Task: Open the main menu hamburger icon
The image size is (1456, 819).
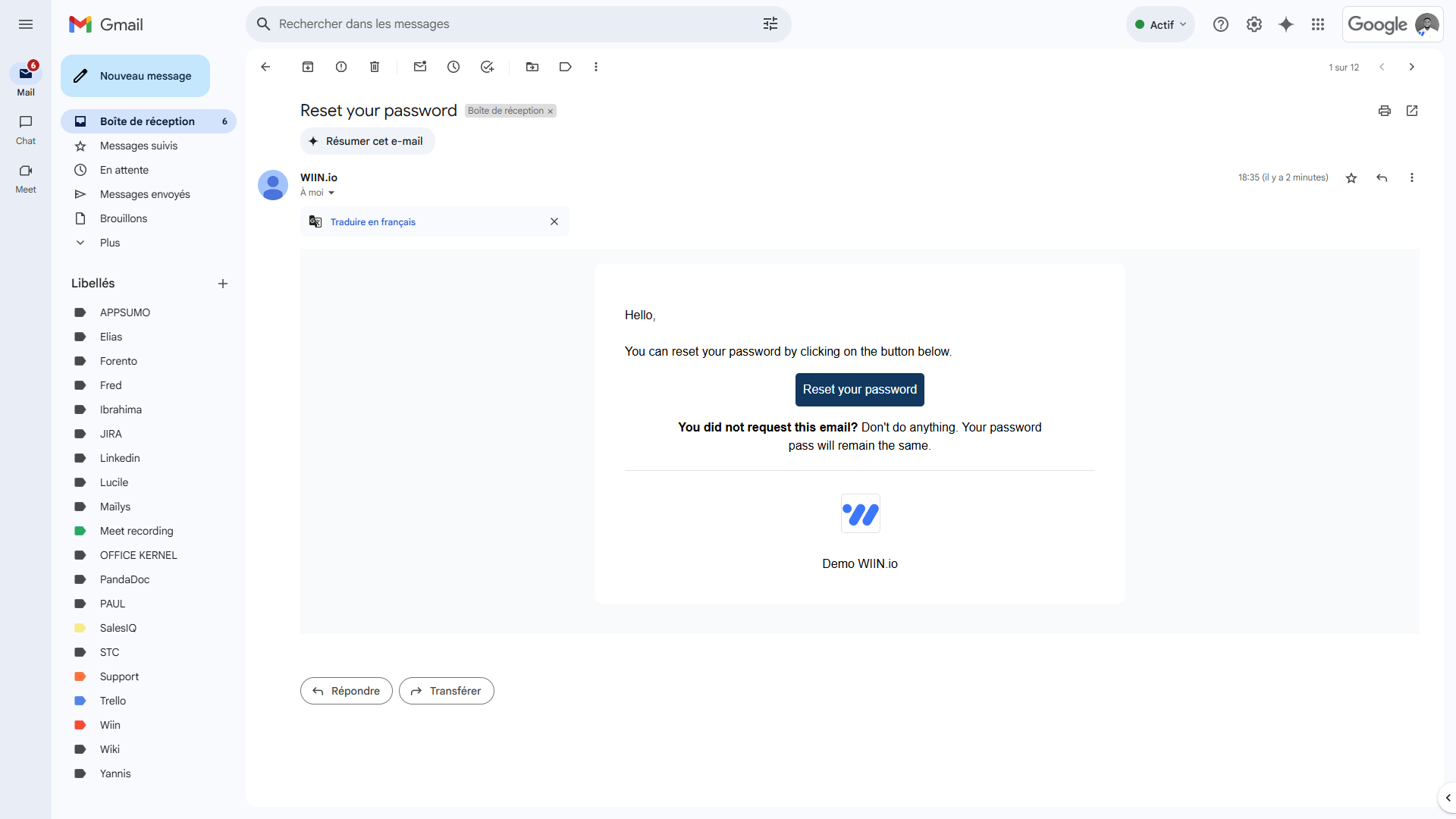Action: coord(26,24)
